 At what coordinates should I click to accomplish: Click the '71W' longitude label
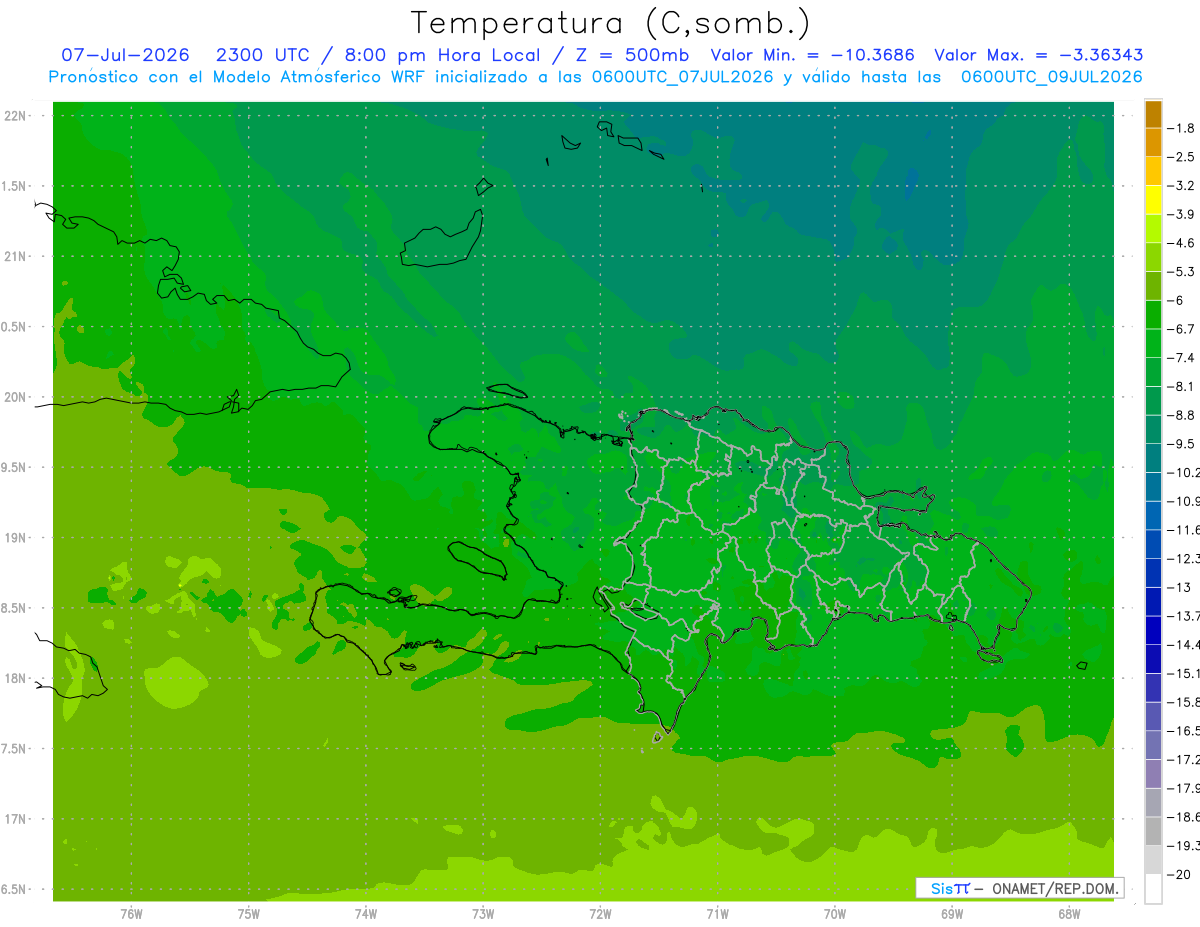tap(717, 914)
